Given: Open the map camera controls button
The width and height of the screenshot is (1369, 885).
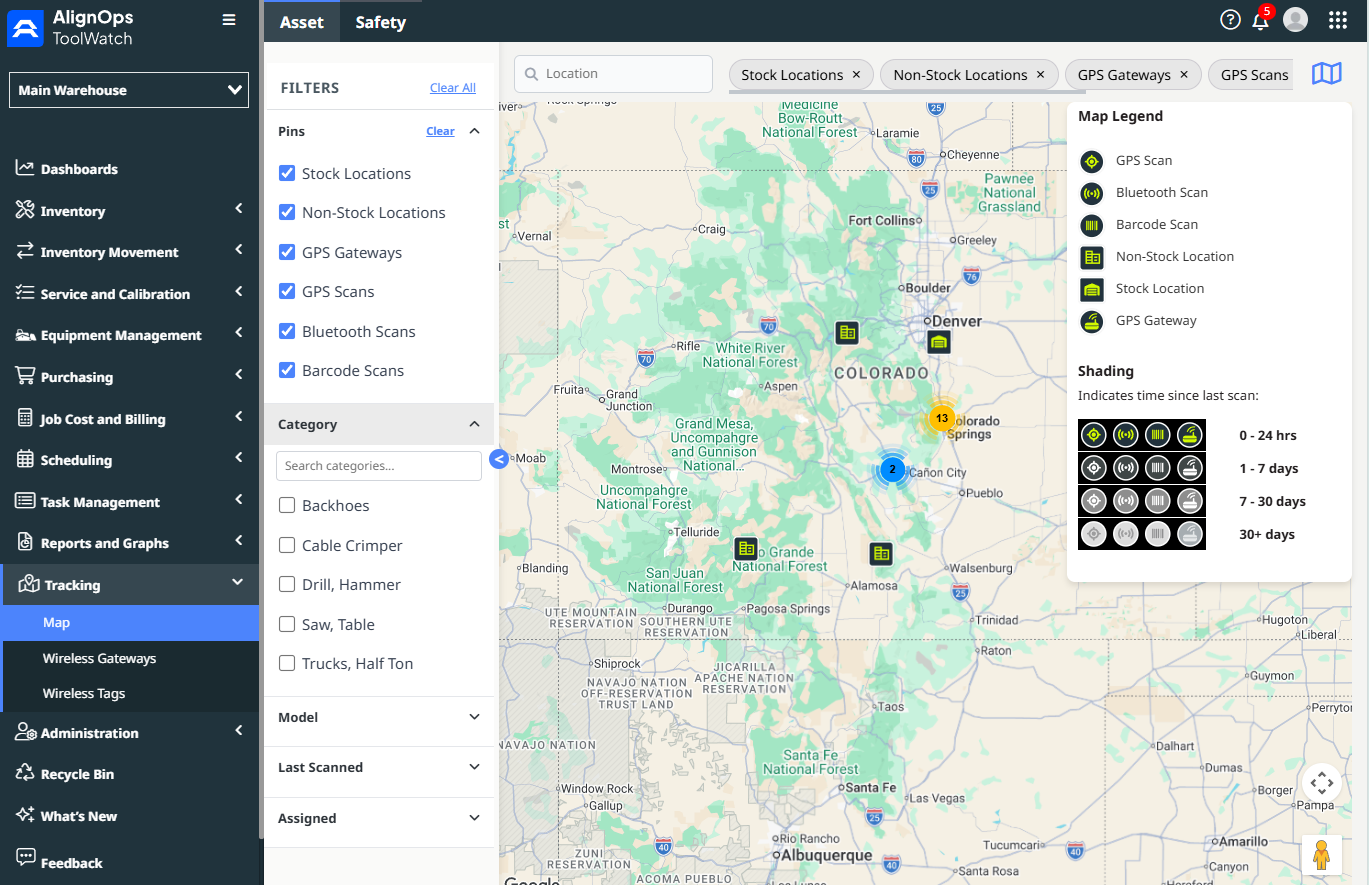Looking at the screenshot, I should 1321,783.
